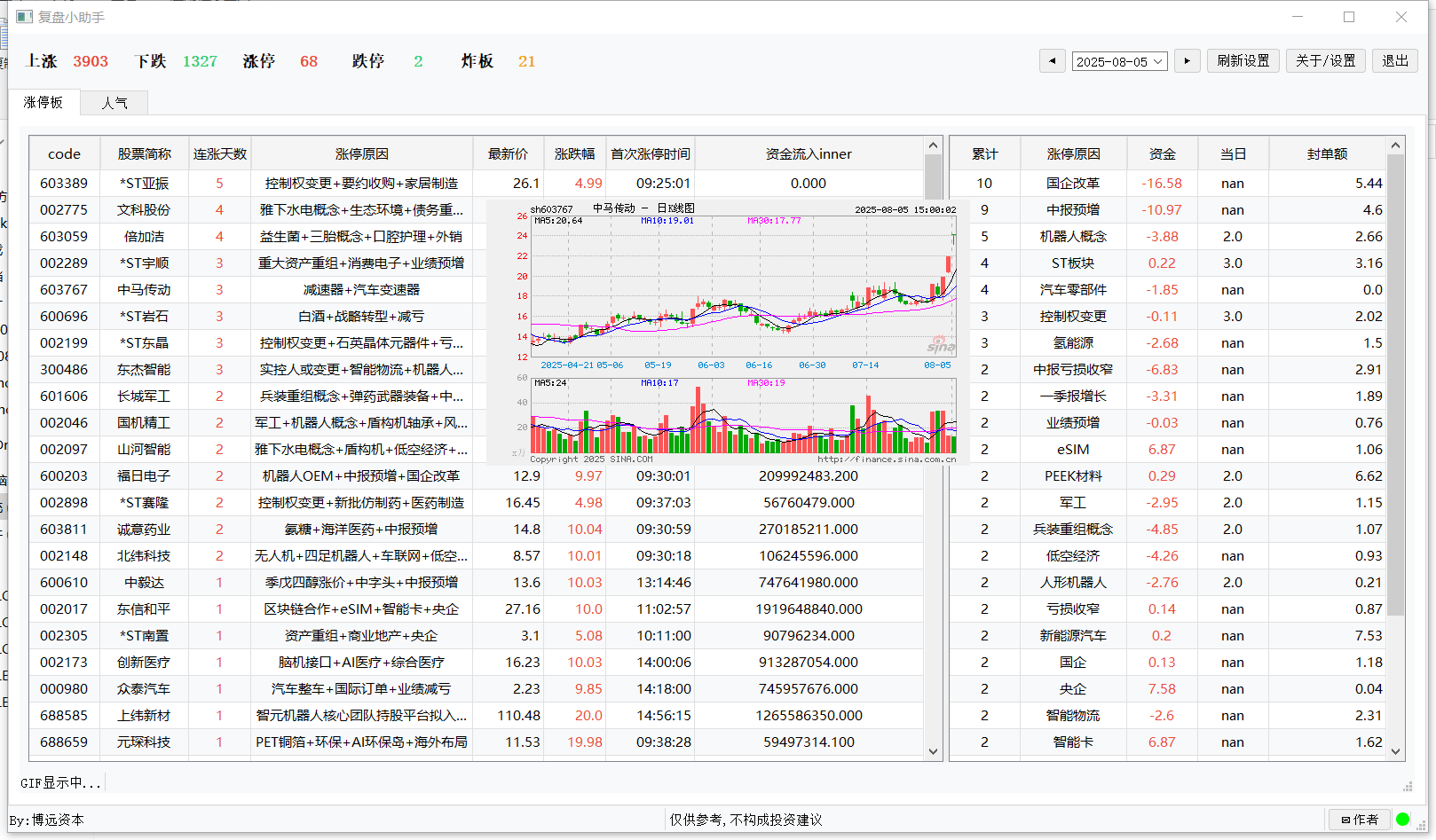
Task: Click the 刷新设置 button
Action: click(x=1243, y=60)
